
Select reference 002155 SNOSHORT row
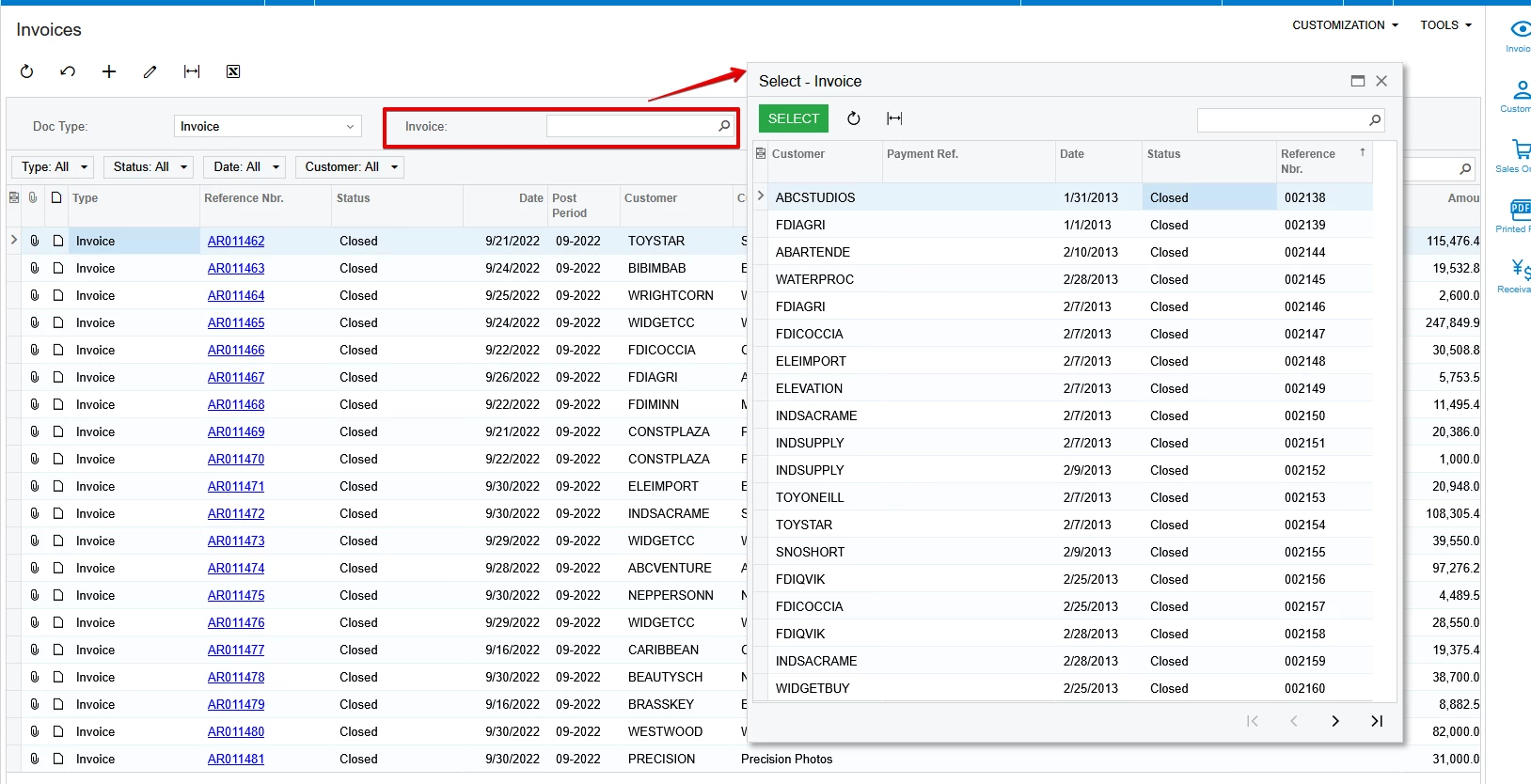coord(1063,552)
